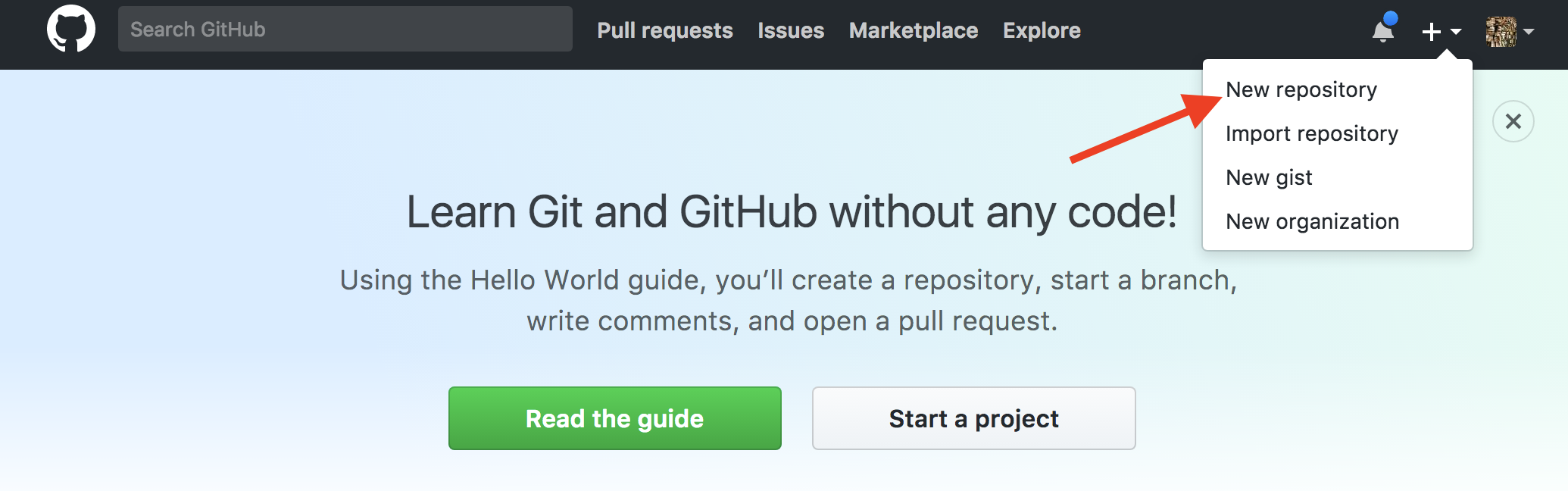Open the notifications bell icon
1568x491 pixels.
pyautogui.click(x=1383, y=30)
